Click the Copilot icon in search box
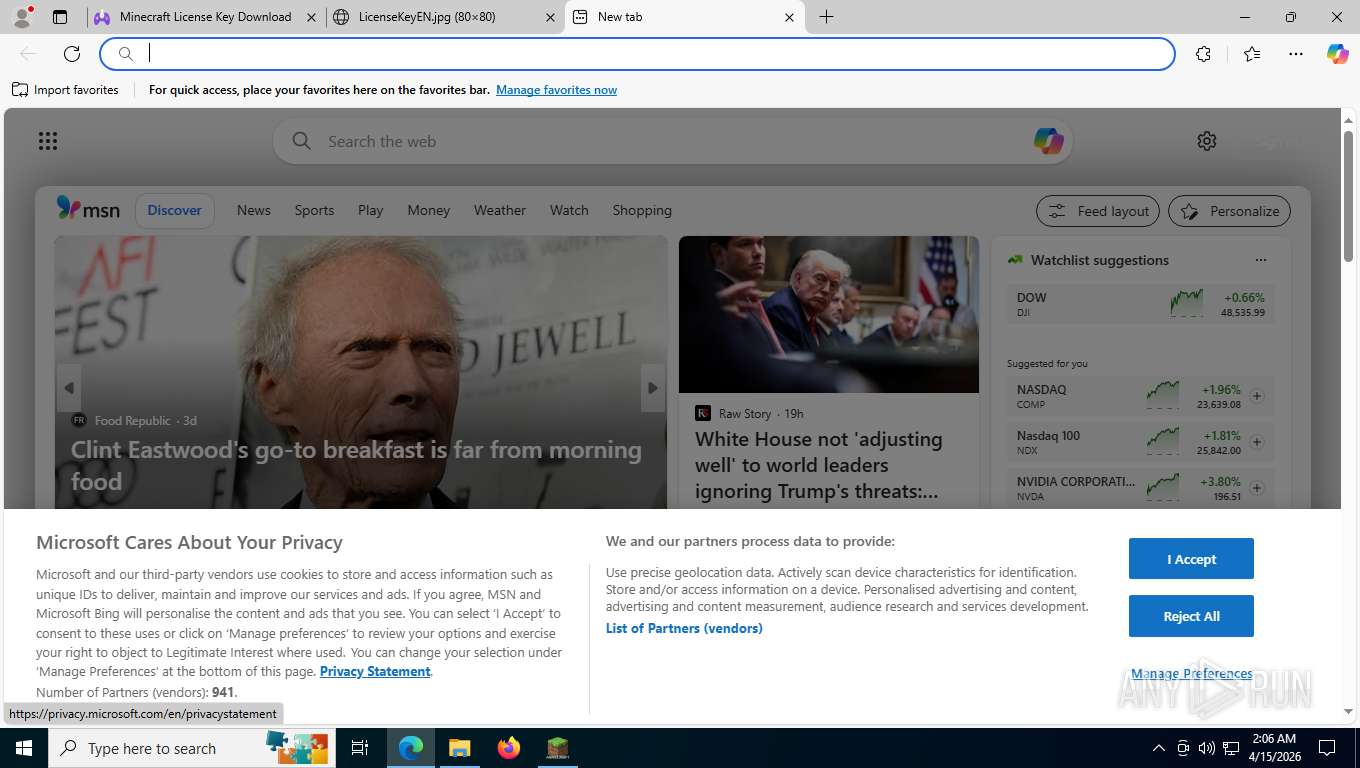The image size is (1360, 768). click(x=1048, y=141)
